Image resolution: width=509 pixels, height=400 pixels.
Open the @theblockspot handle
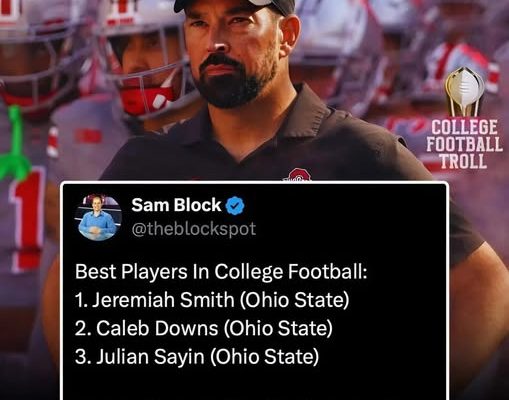point(193,229)
